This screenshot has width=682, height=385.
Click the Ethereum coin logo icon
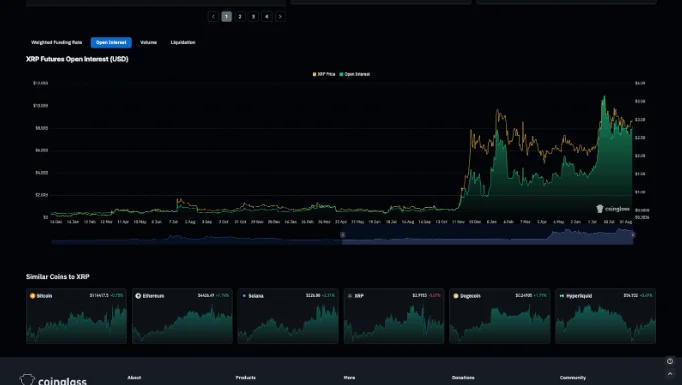click(138, 296)
